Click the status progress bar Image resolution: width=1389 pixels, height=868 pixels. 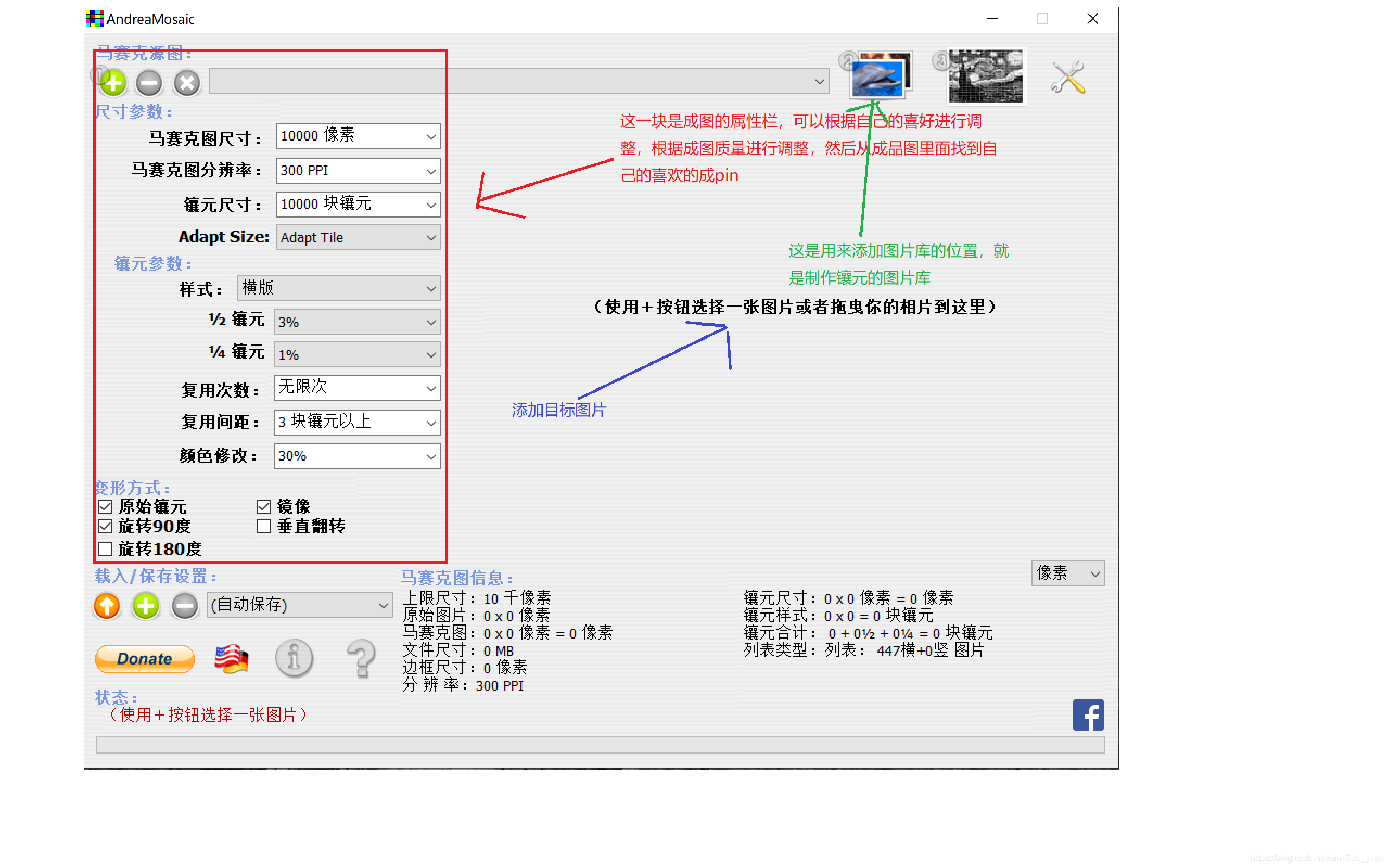click(601, 745)
